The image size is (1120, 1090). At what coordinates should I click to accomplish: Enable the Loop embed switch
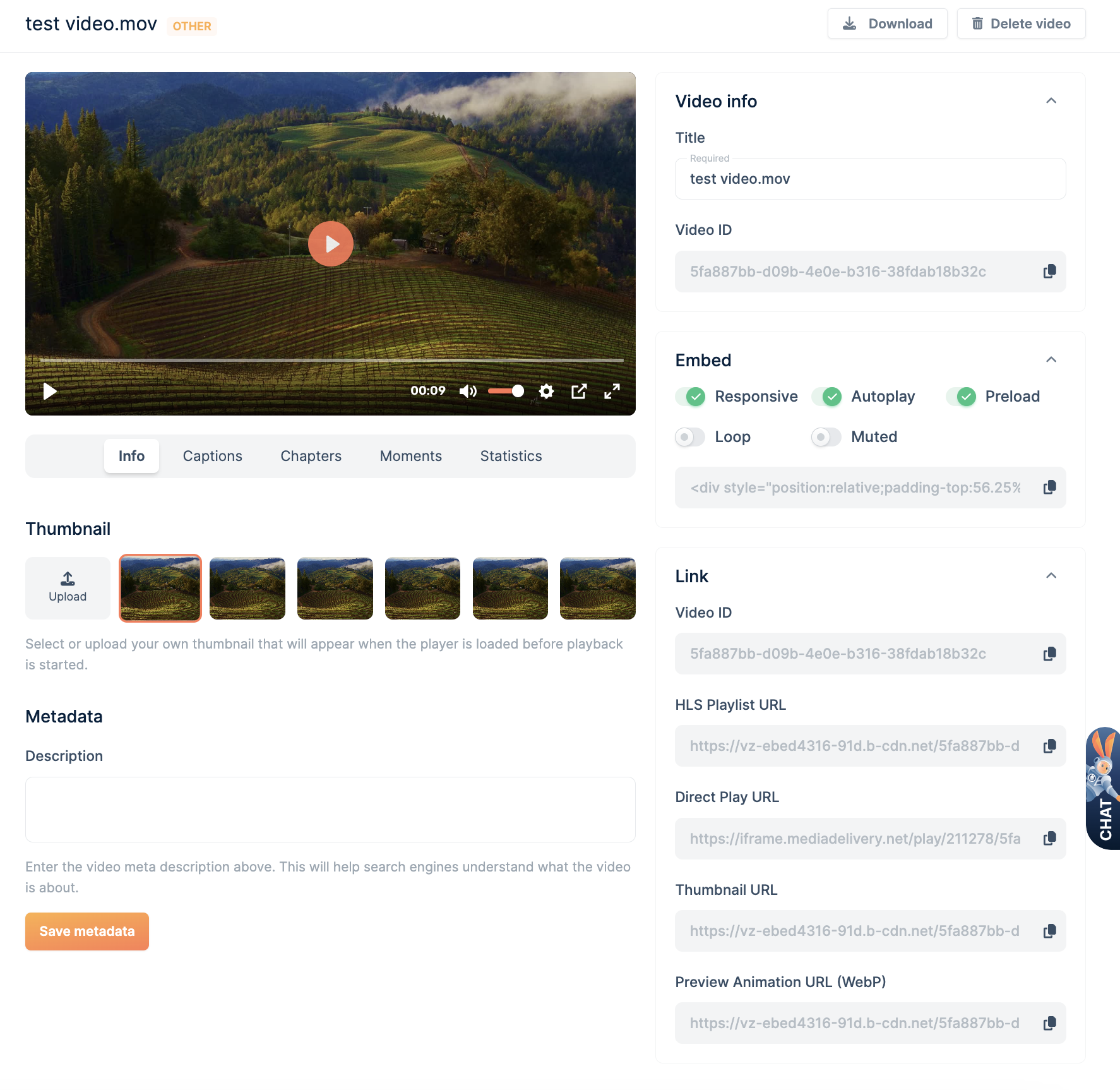[690, 437]
